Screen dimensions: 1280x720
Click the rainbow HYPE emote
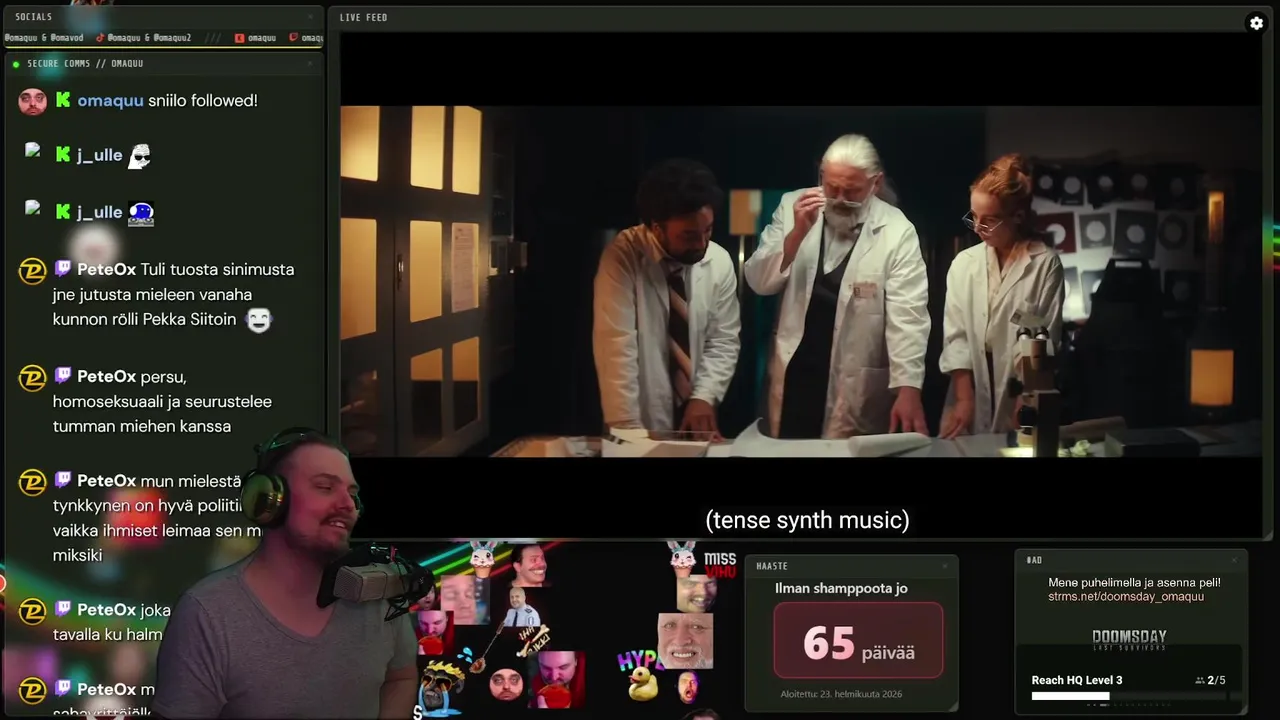pos(640,661)
